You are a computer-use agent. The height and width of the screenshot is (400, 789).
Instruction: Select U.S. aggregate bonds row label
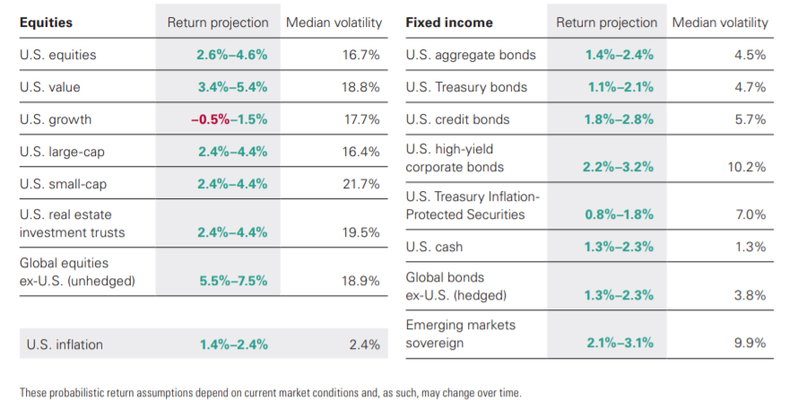pos(471,55)
